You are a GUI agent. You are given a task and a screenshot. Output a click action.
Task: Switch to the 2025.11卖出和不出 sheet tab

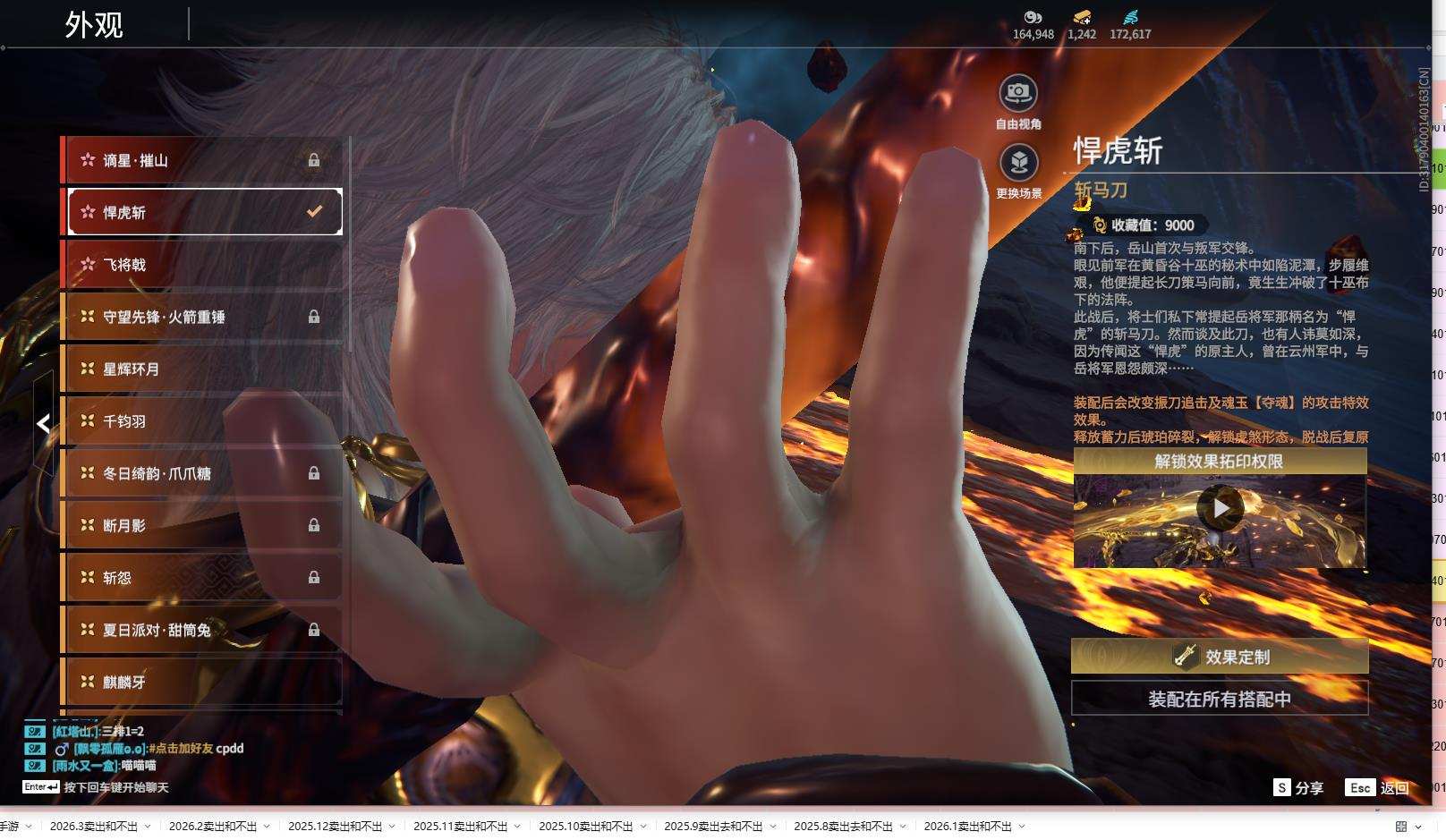pyautogui.click(x=460, y=827)
